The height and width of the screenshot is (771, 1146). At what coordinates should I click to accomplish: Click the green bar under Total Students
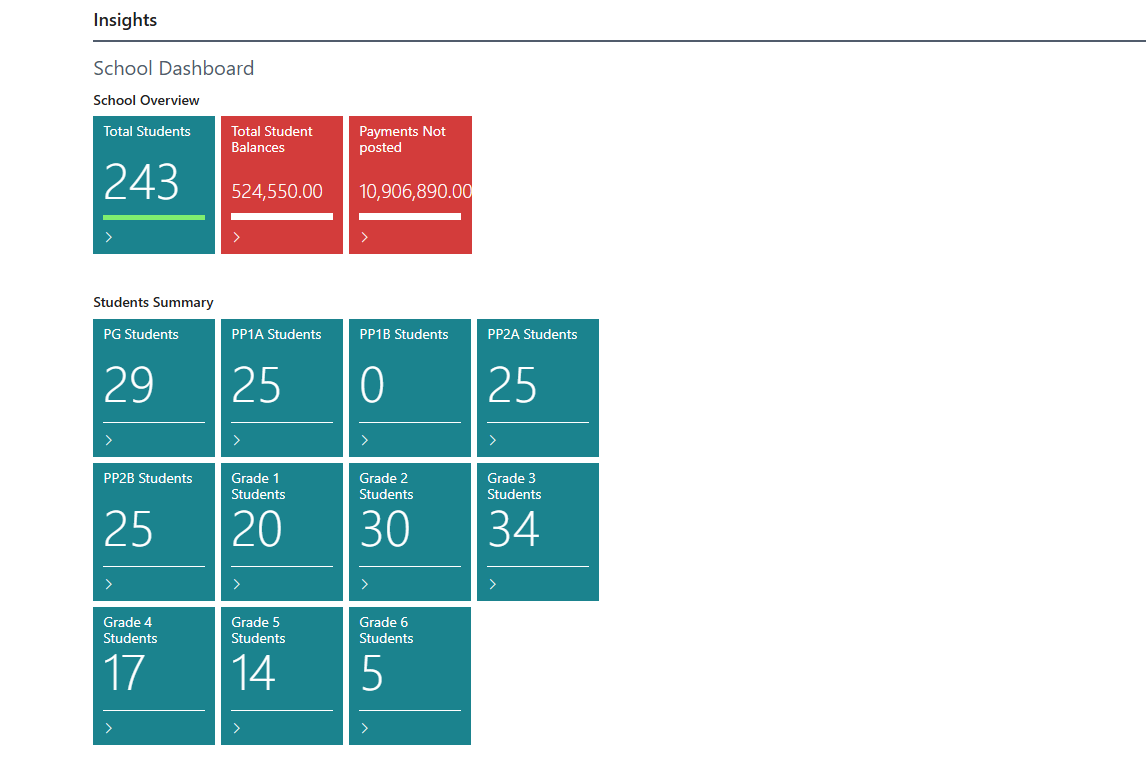click(154, 217)
